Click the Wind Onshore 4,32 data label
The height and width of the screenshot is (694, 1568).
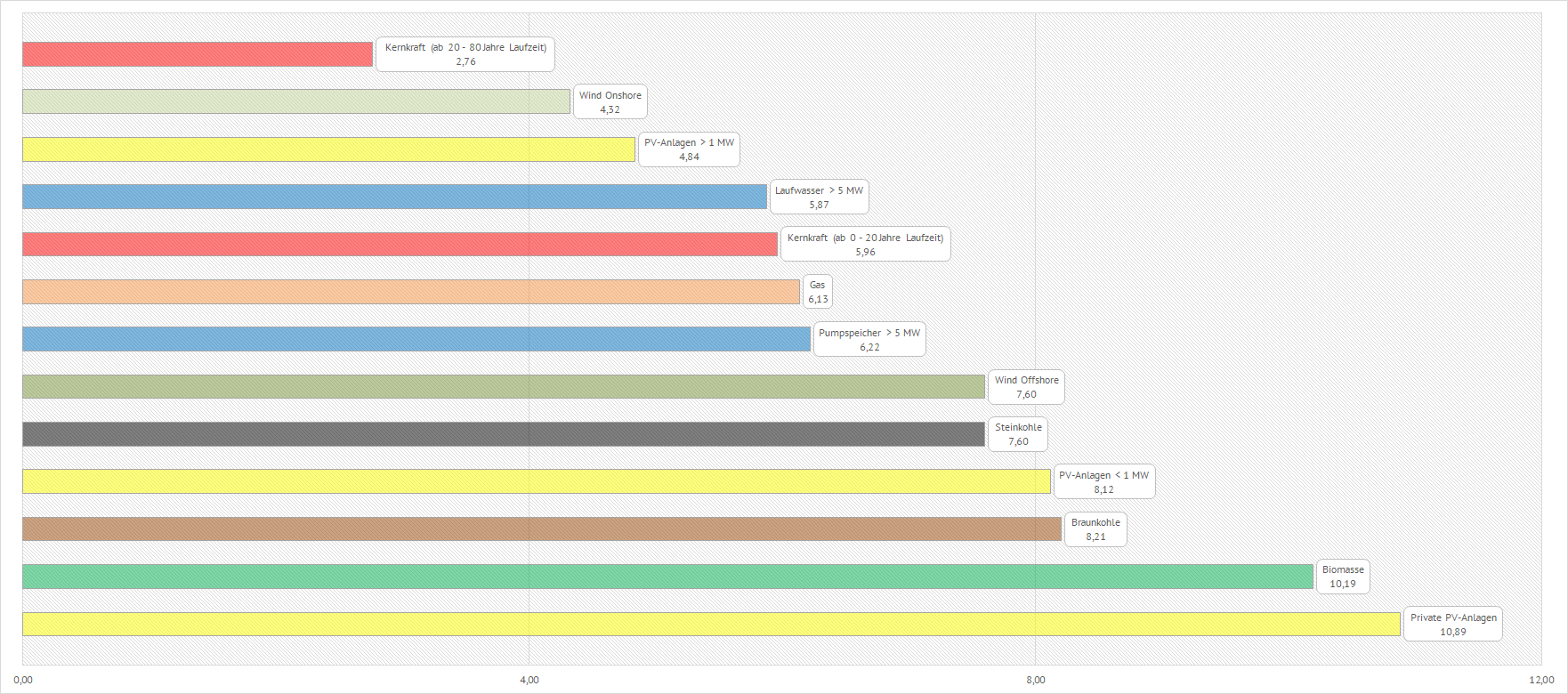pos(610,102)
